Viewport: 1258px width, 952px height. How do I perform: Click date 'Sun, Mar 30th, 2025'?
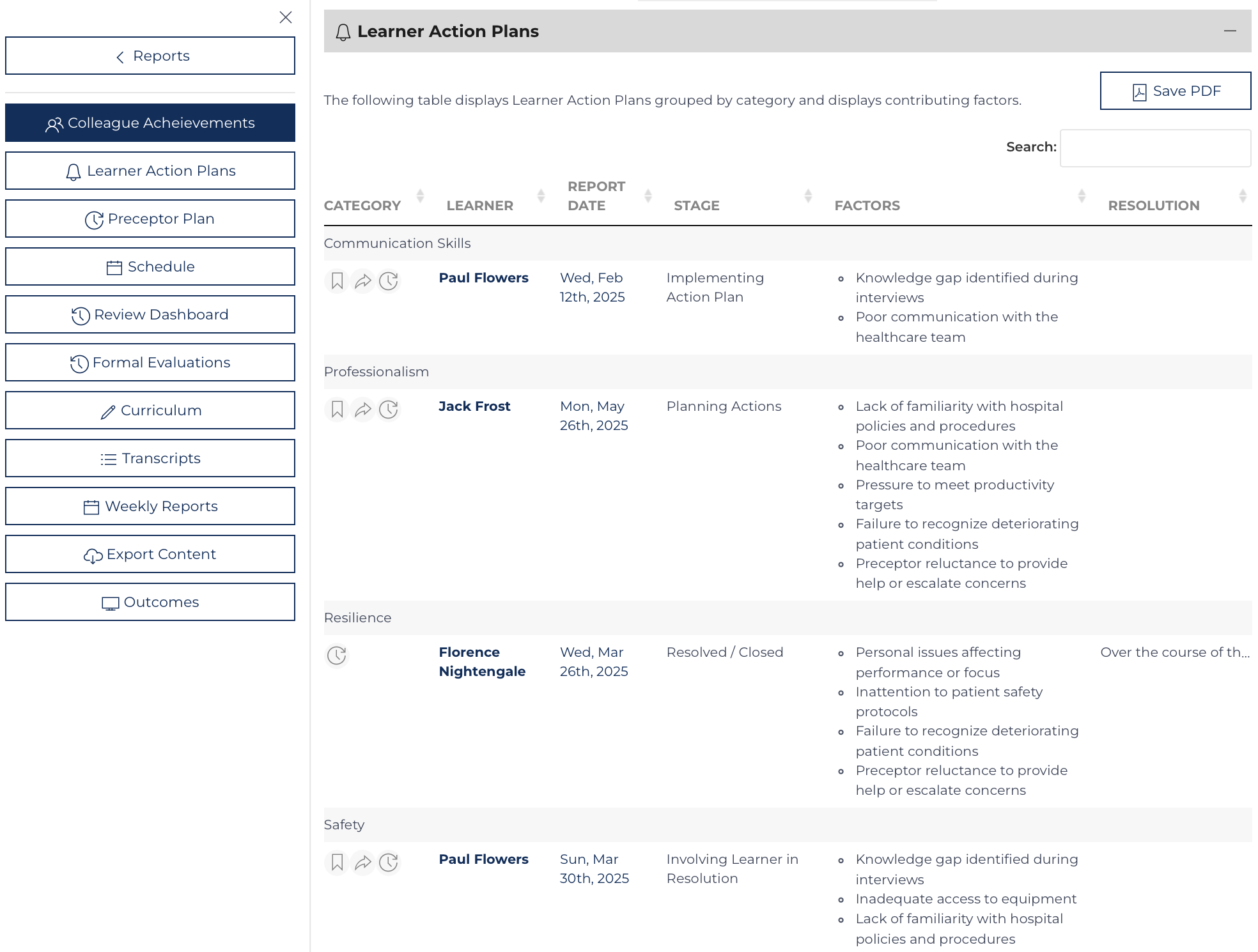point(594,869)
